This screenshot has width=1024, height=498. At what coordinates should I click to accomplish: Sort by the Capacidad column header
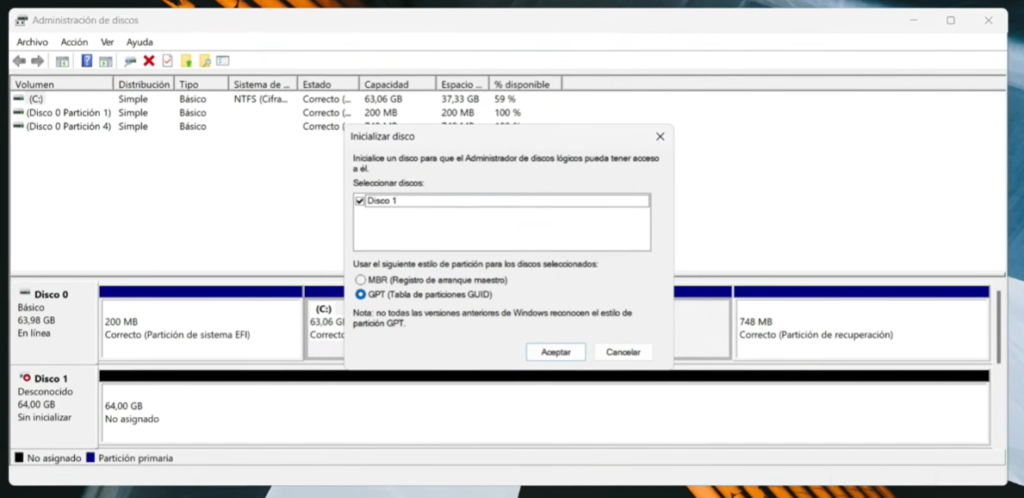398,84
